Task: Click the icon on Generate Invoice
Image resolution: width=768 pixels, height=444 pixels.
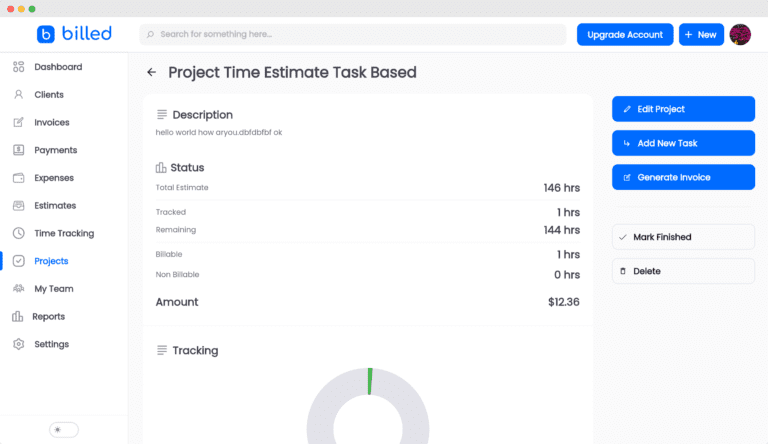Action: 627,177
